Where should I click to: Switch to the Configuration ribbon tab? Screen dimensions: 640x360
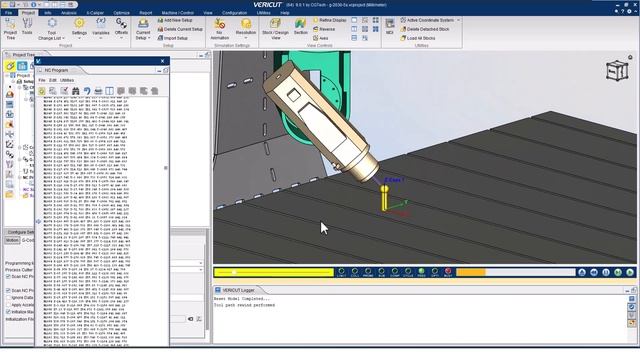point(234,13)
